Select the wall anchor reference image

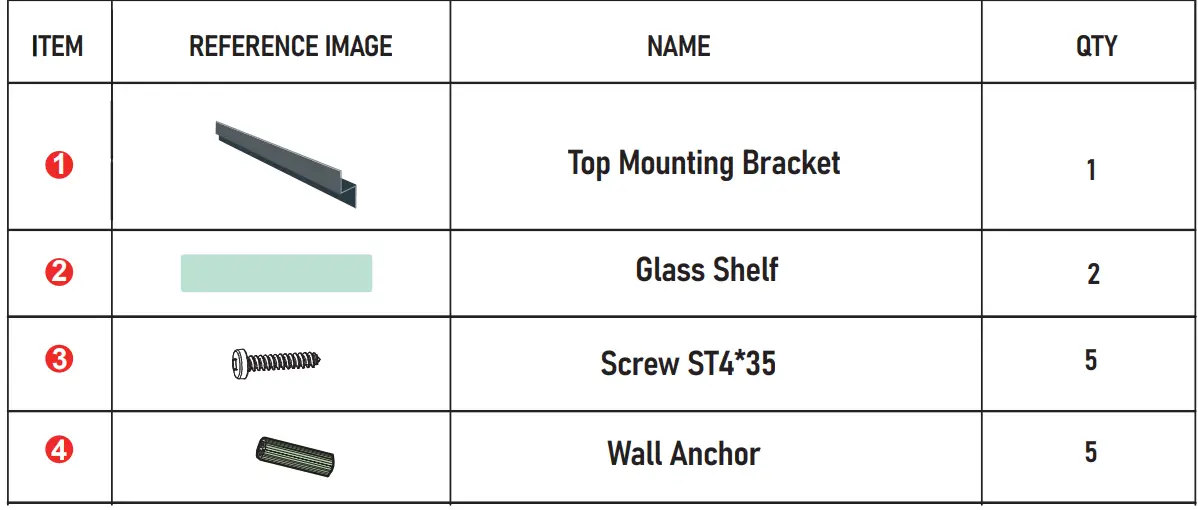pyautogui.click(x=297, y=455)
